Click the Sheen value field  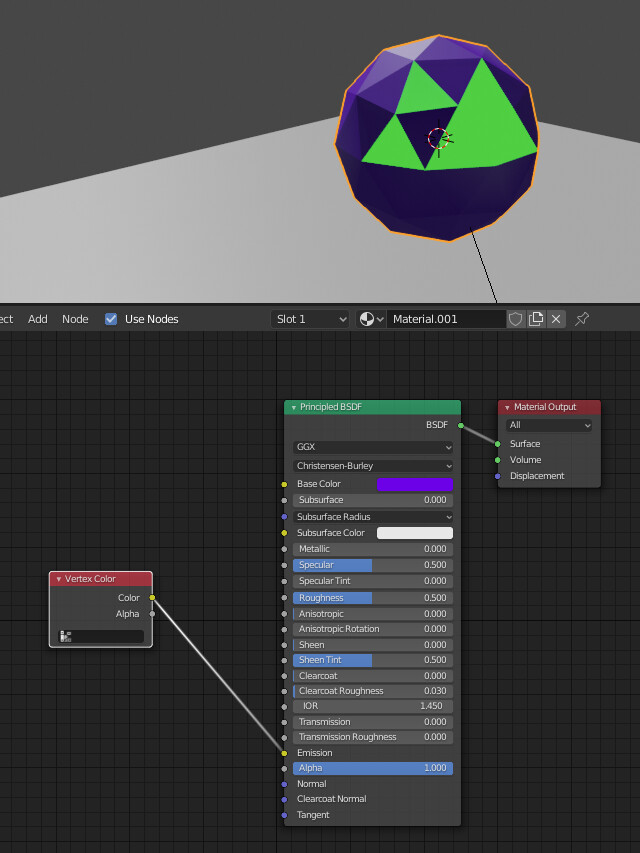[373, 645]
